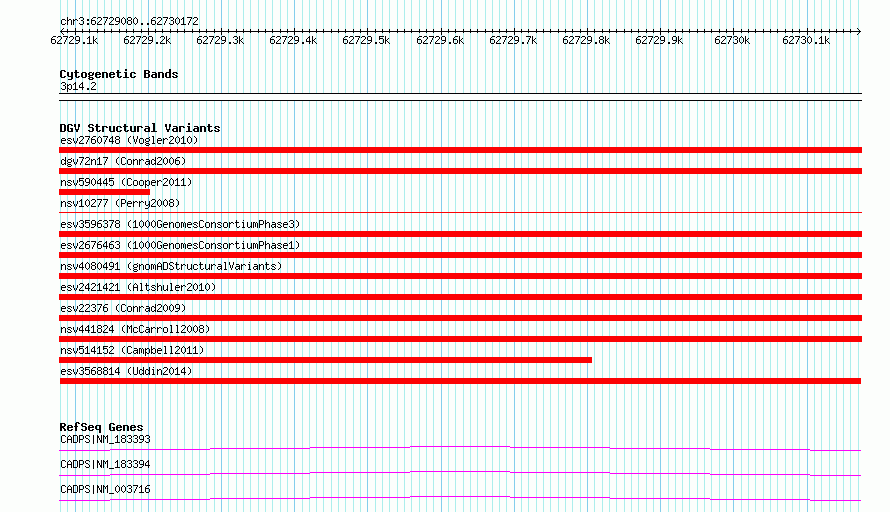Open variant esv22376 (Conrad2009) label

123,308
